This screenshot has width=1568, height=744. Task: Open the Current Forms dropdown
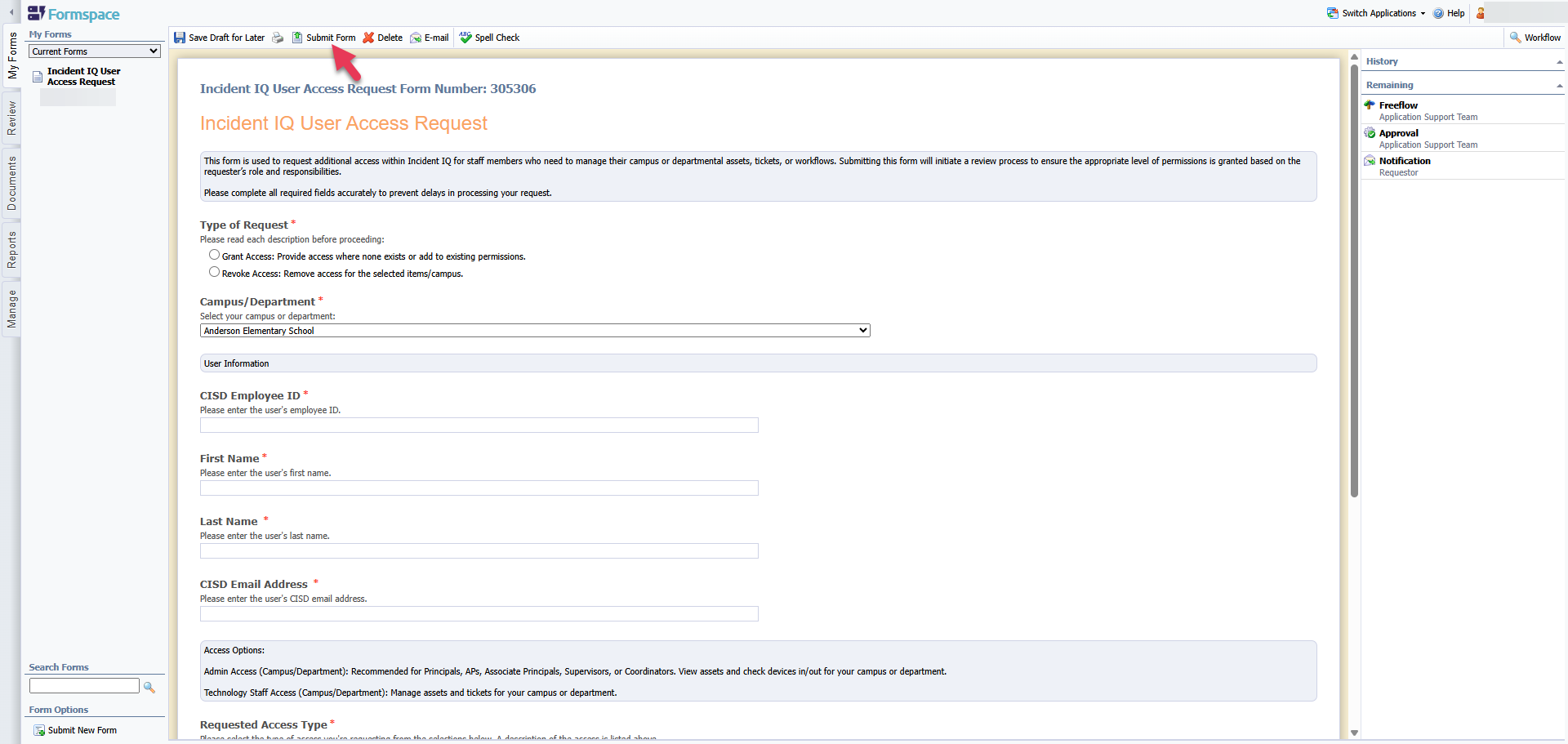(95, 51)
